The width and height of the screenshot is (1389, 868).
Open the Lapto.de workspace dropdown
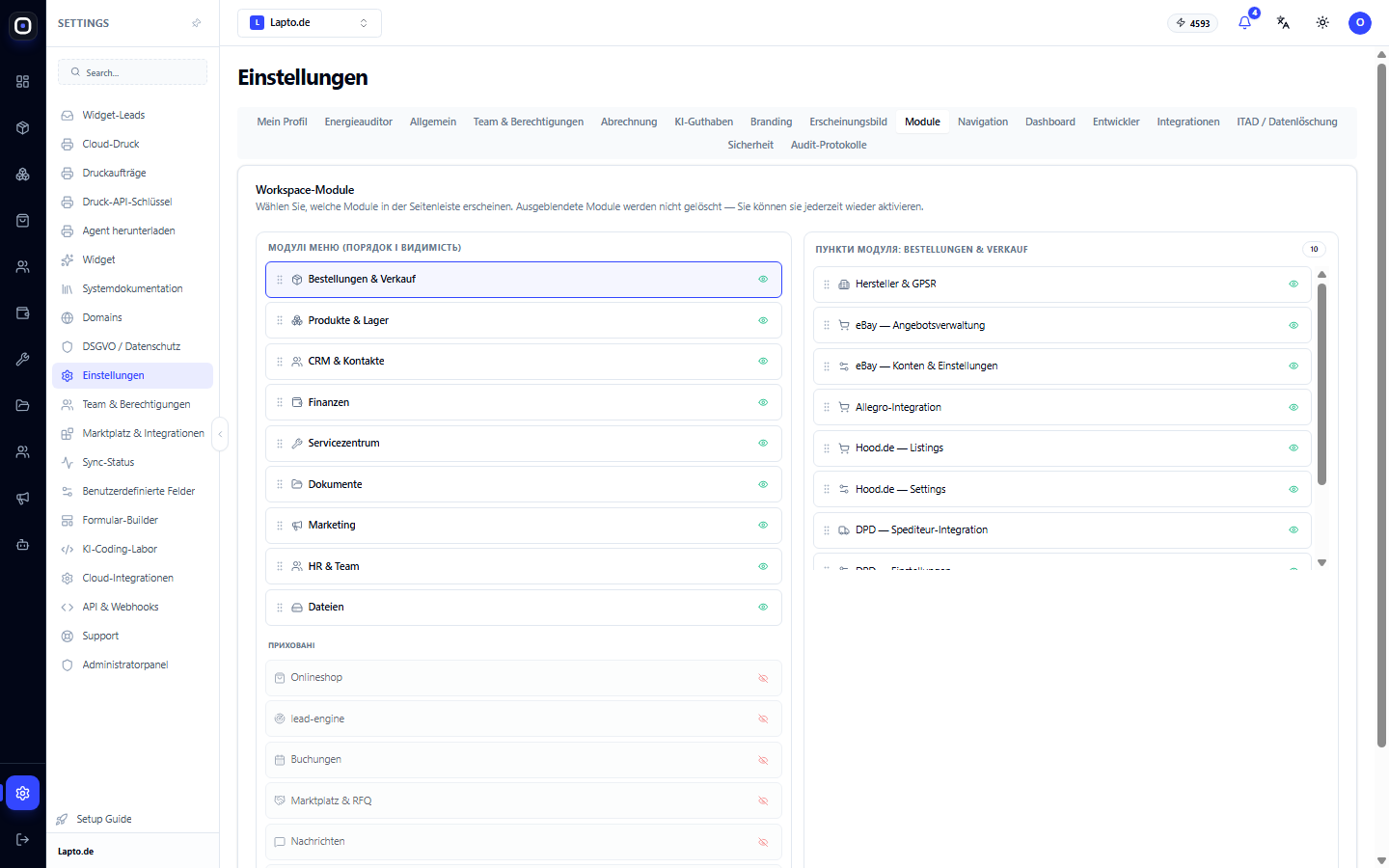pos(310,23)
